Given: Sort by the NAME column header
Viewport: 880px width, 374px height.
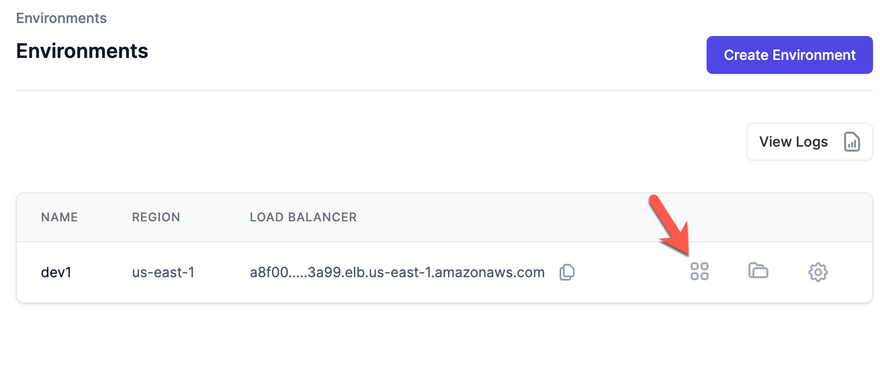Looking at the screenshot, I should [x=59, y=217].
